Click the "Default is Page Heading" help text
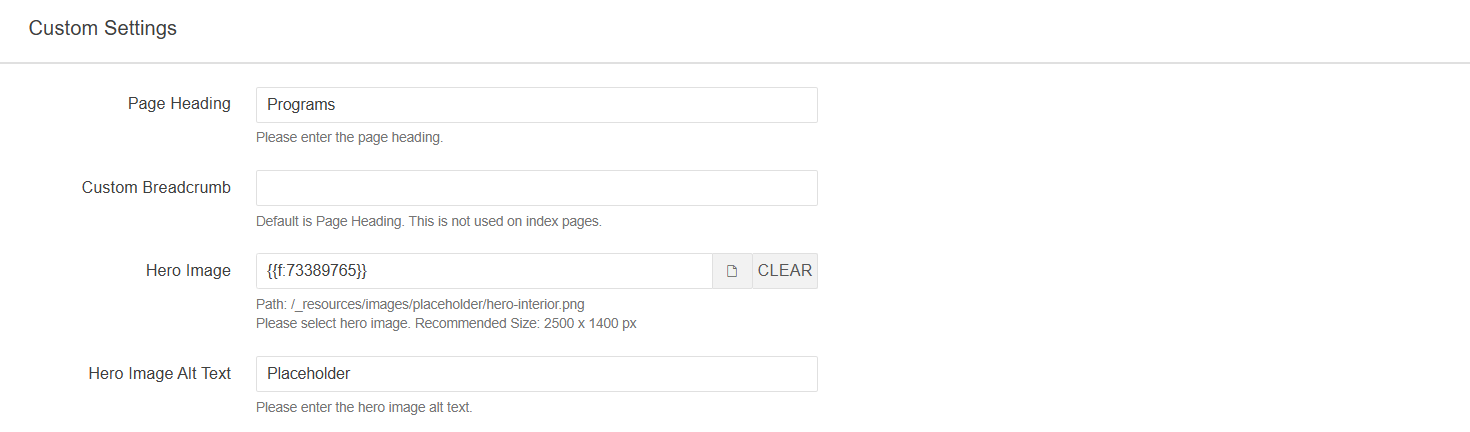Image resolution: width=1470 pixels, height=432 pixels. click(428, 221)
